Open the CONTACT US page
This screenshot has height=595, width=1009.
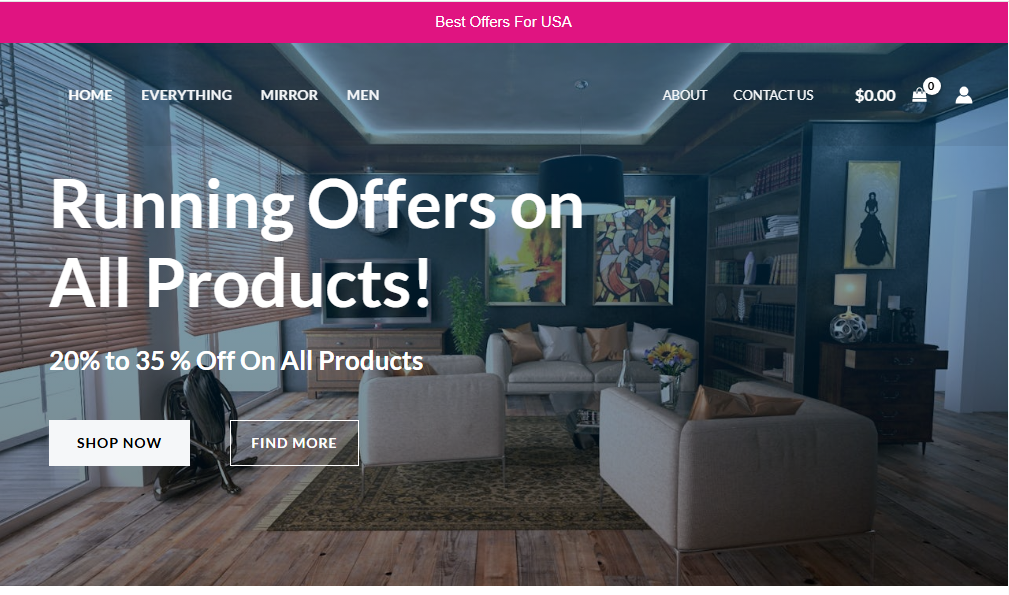(773, 95)
